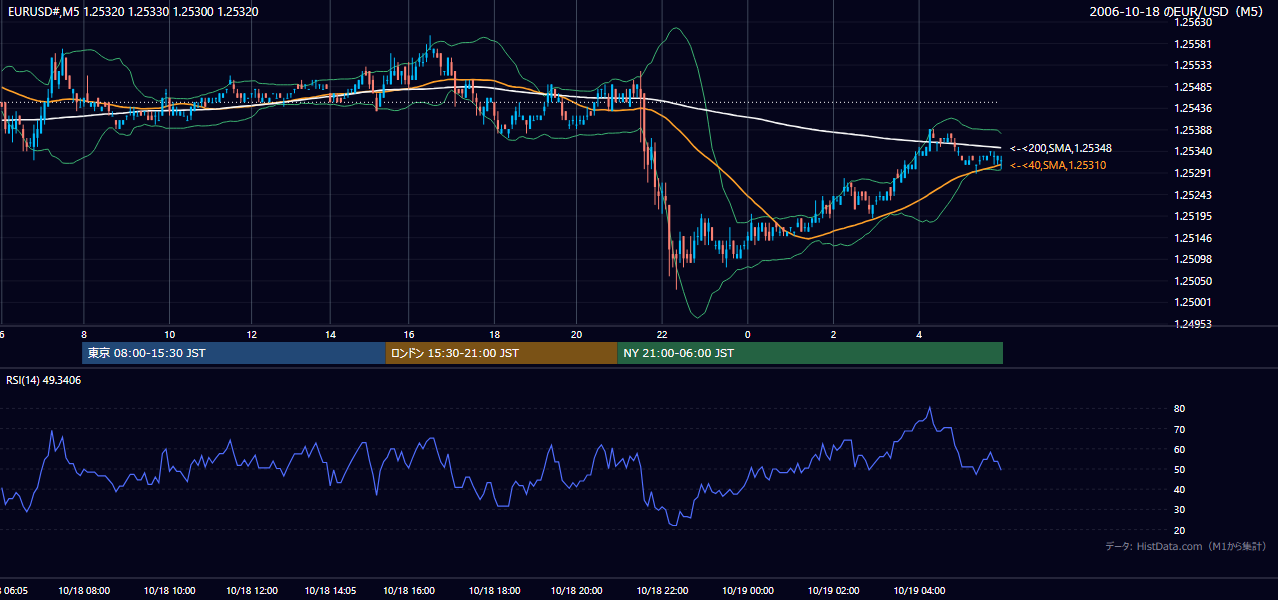Click bottom time label 10/18 22:00

point(662,591)
